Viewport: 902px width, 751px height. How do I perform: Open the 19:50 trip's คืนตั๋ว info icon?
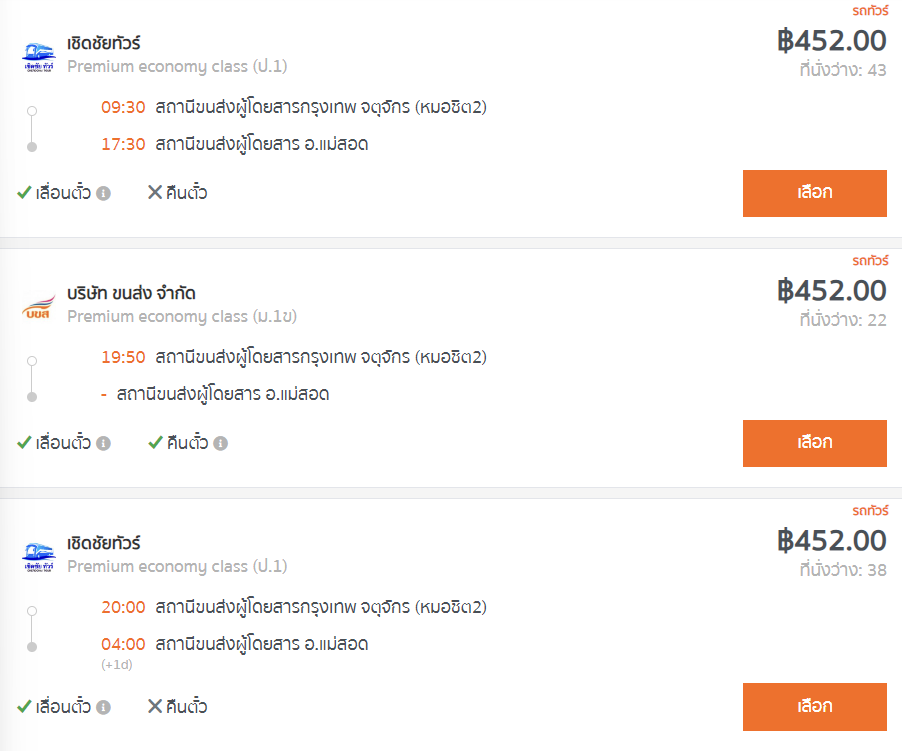[x=220, y=443]
